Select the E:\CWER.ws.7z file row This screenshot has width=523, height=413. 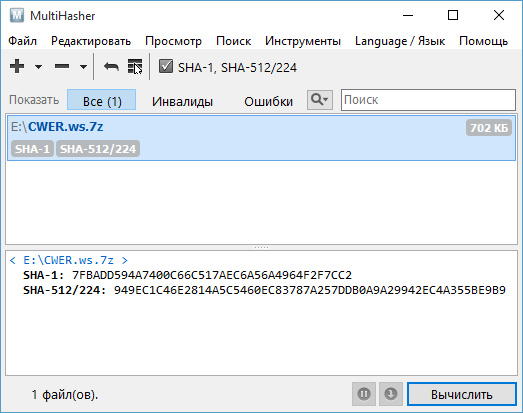click(x=262, y=138)
